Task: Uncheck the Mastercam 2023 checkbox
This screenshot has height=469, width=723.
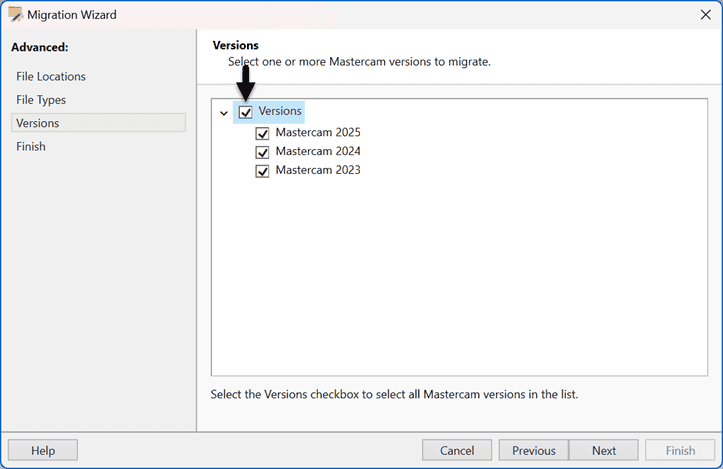Action: 263,171
